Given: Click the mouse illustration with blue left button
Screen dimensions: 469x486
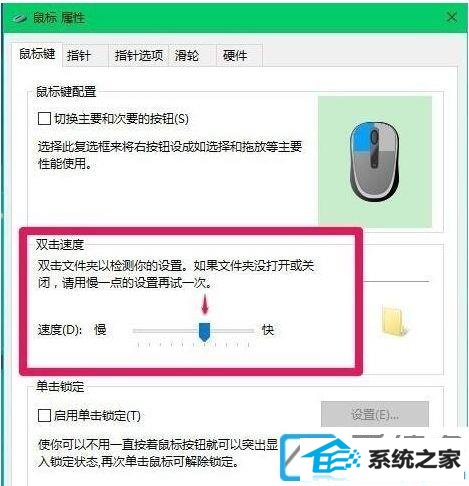Looking at the screenshot, I should 374,161.
